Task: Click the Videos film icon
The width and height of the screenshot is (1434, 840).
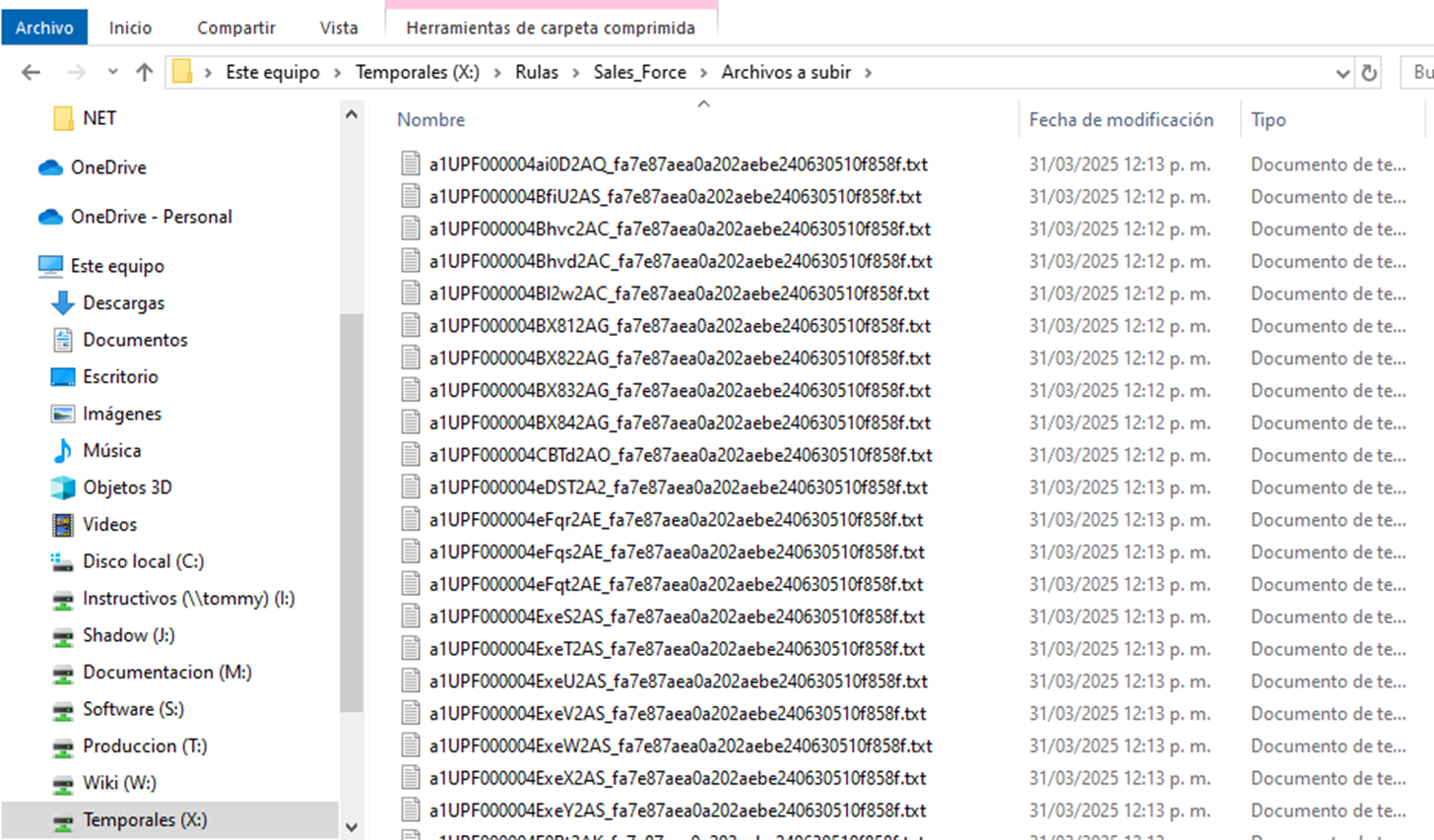Action: pos(63,525)
